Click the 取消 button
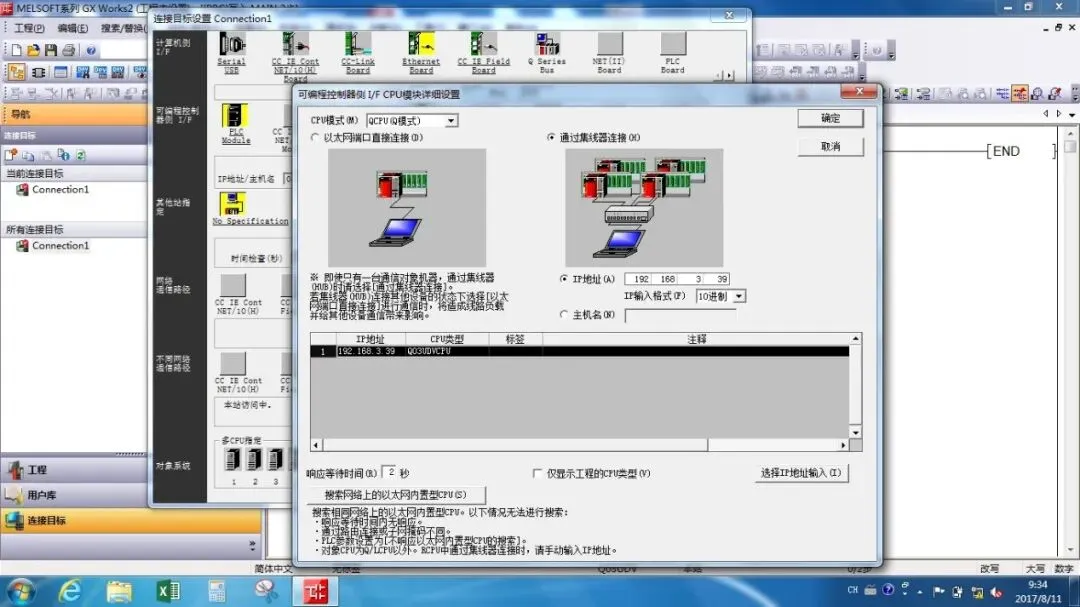The height and width of the screenshot is (607, 1080). coord(831,147)
